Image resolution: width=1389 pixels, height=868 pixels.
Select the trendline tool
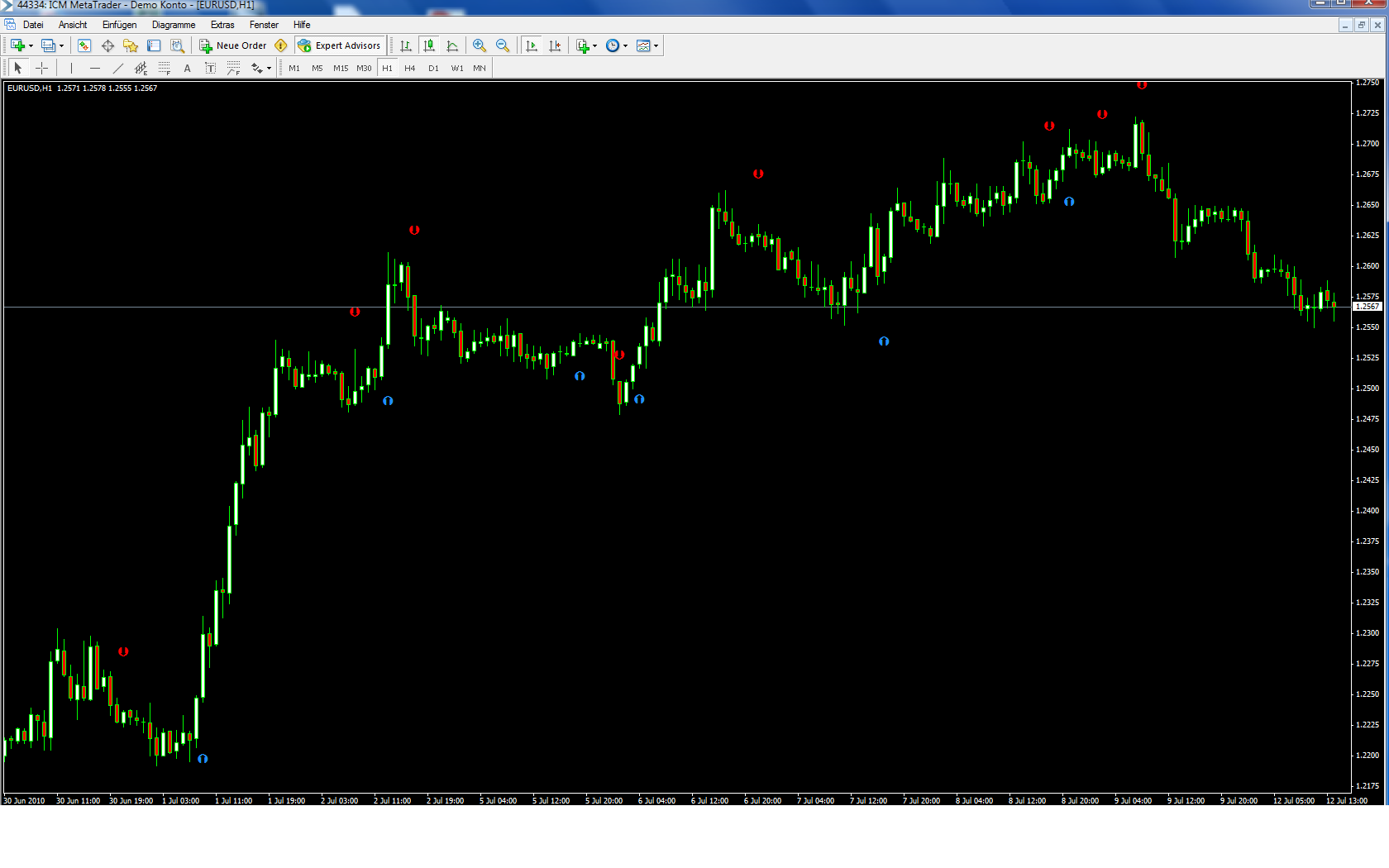[117, 68]
